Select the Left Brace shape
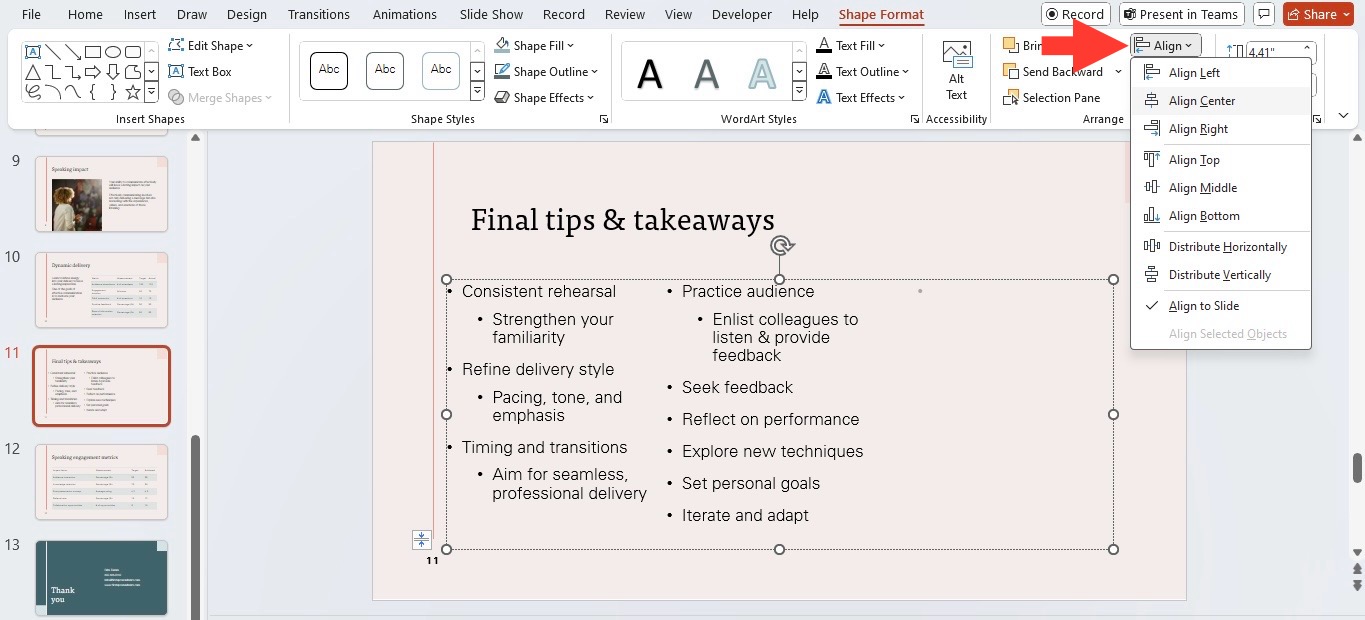Image resolution: width=1365 pixels, height=620 pixels. (x=93, y=92)
